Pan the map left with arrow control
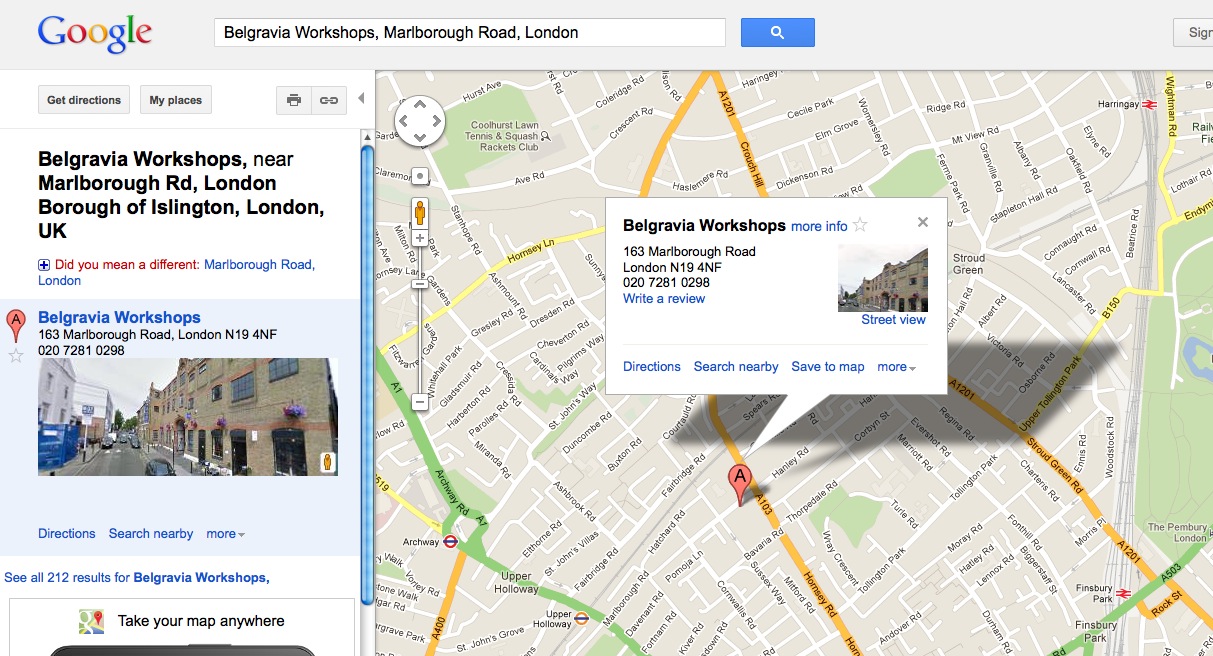1213x656 pixels. coord(404,122)
